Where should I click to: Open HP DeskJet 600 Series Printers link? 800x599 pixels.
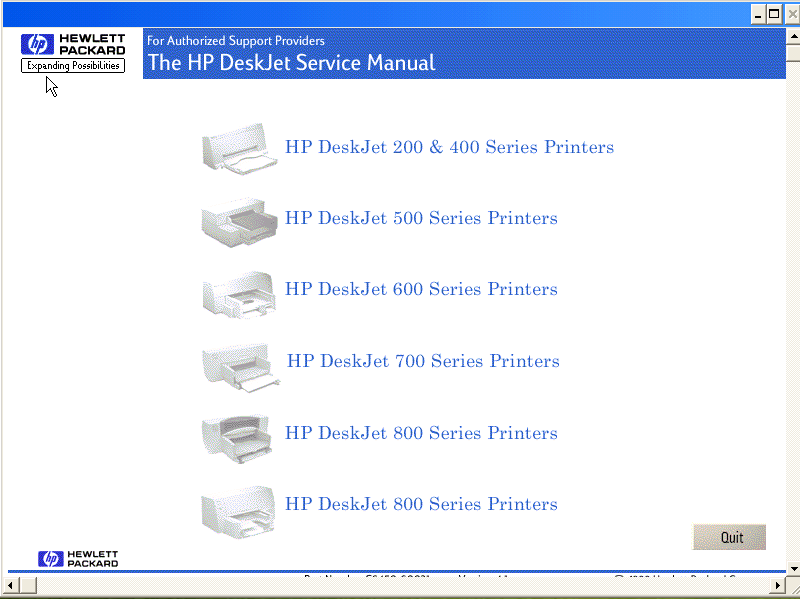(x=421, y=289)
